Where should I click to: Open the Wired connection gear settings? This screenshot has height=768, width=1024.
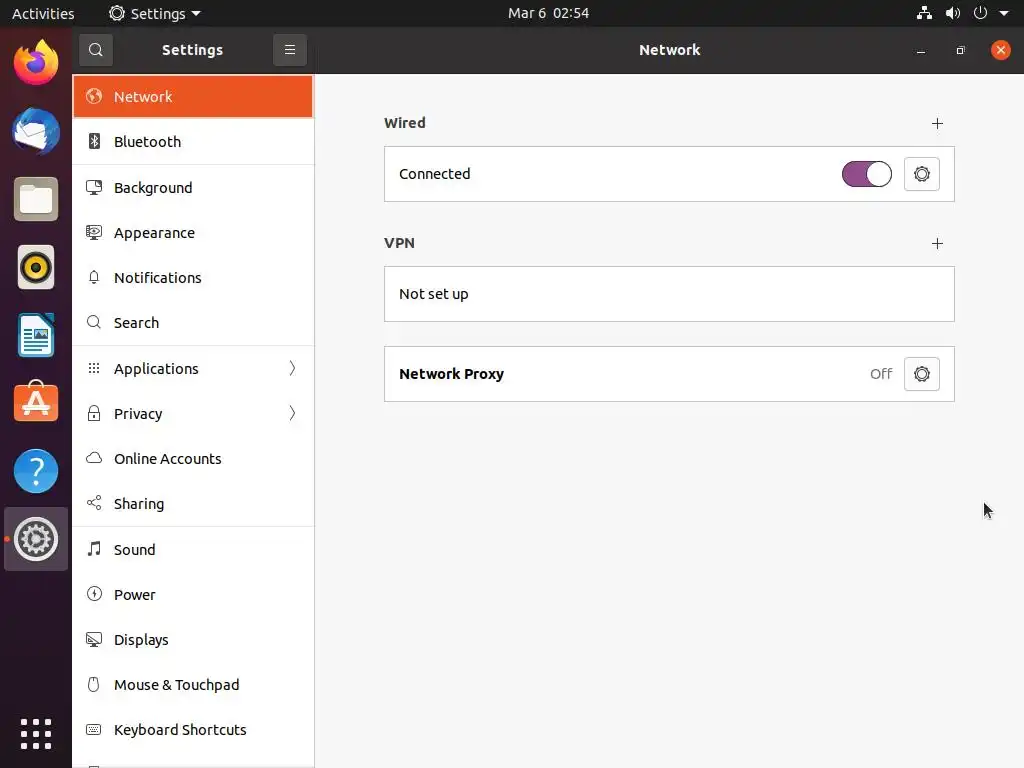point(921,174)
